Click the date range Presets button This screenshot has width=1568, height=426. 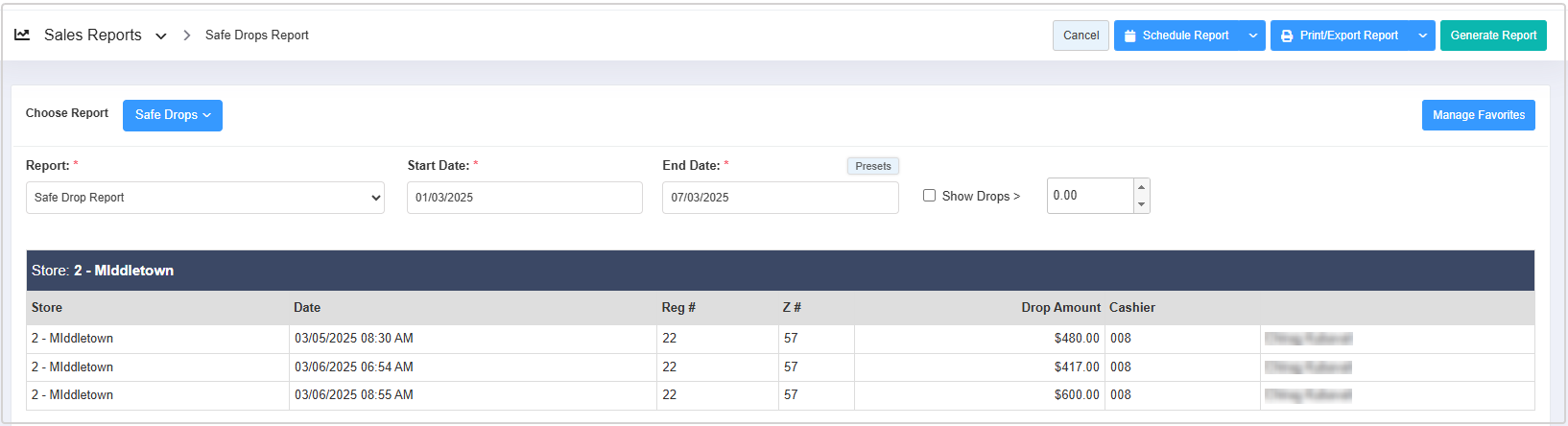point(872,166)
